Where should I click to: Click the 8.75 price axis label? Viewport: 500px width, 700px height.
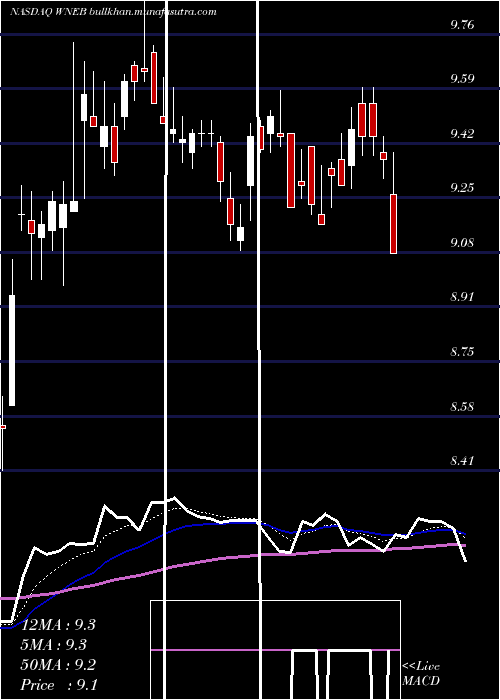coord(462,352)
